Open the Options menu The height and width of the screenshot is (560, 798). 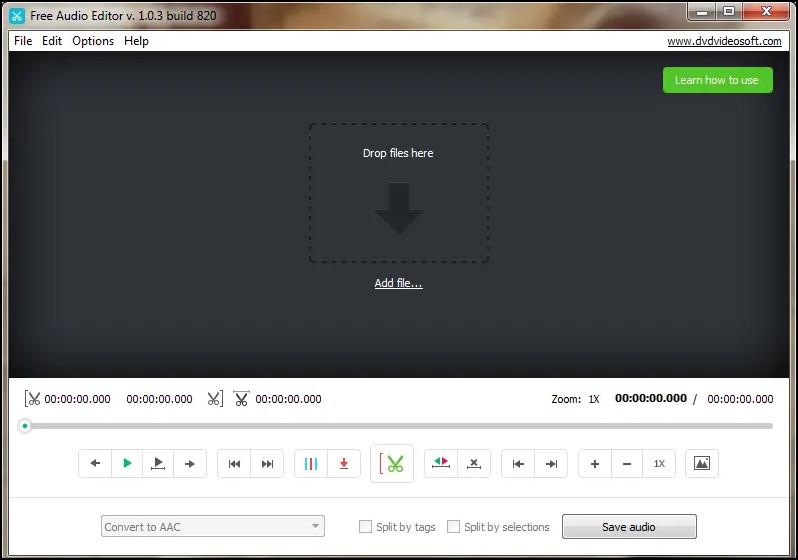pos(93,41)
